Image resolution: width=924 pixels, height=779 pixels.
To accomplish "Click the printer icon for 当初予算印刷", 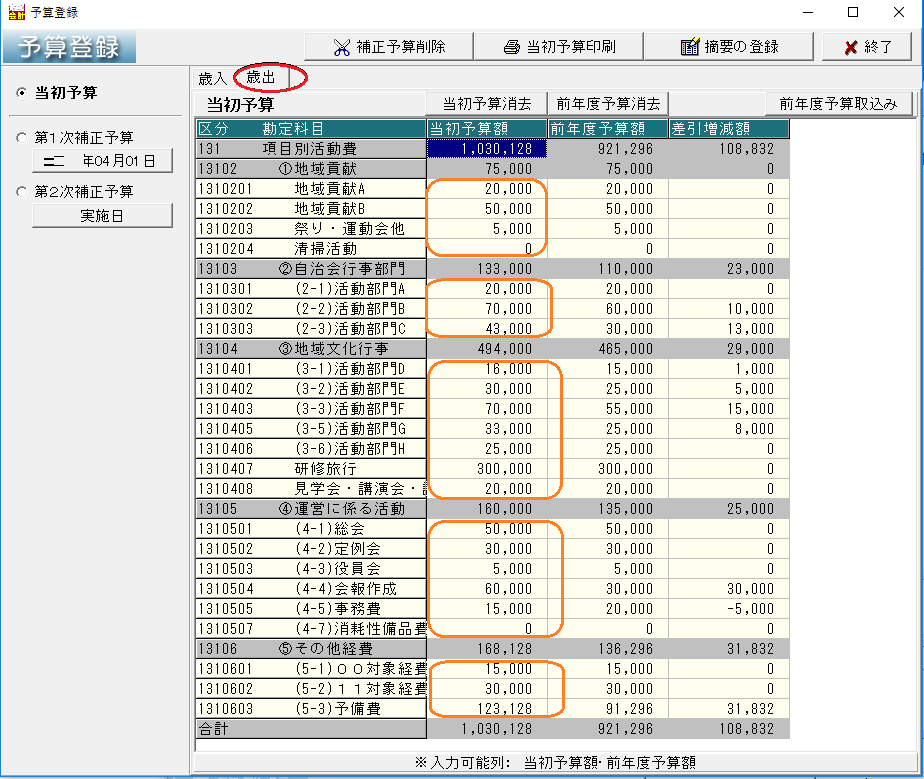I will tap(512, 47).
